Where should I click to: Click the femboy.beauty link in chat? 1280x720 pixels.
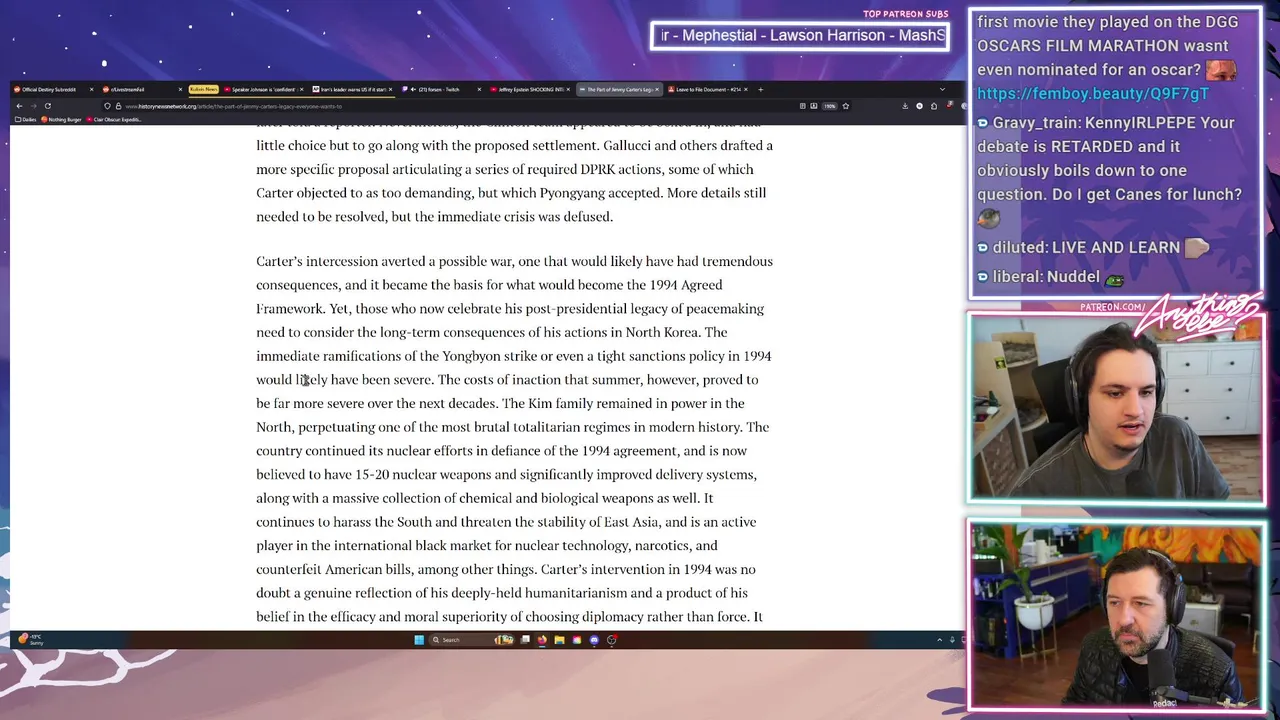1093,93
